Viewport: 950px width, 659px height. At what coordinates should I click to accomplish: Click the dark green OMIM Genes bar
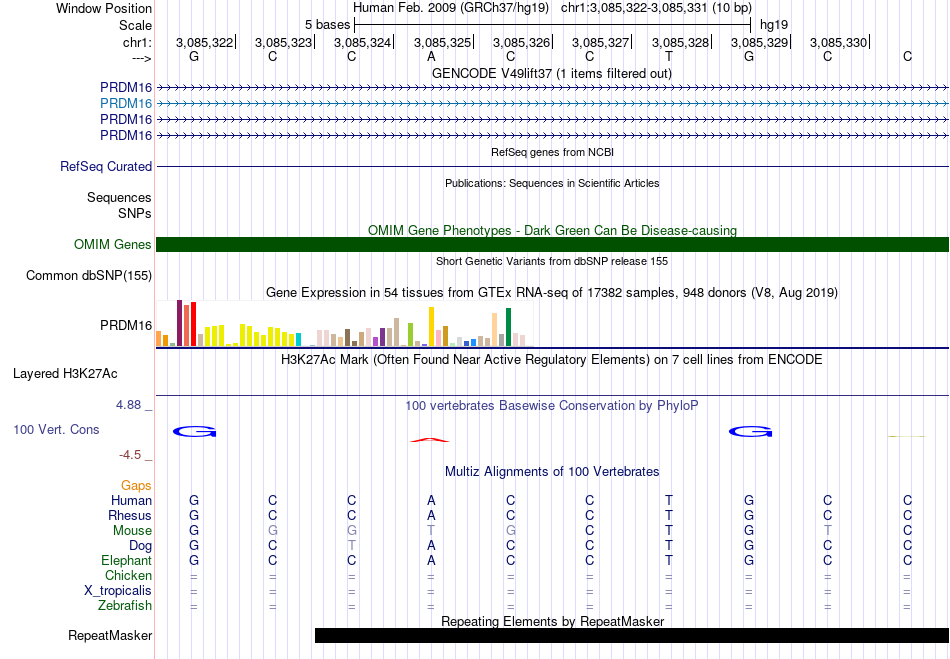553,245
